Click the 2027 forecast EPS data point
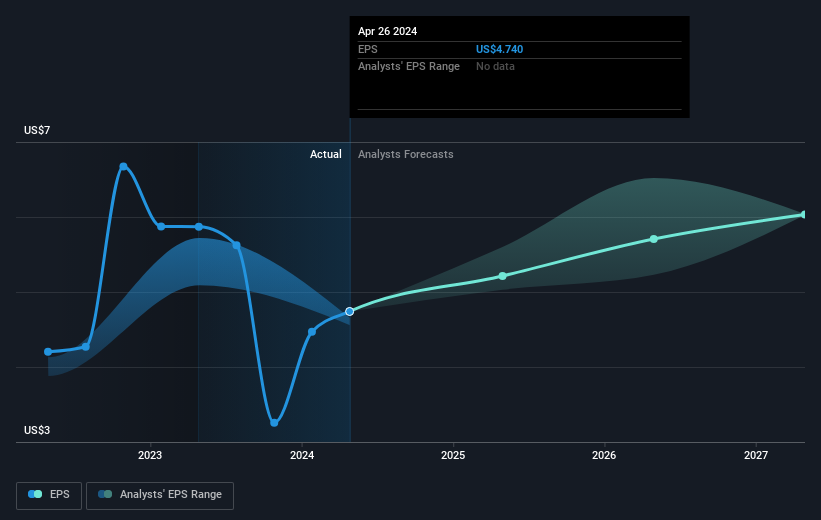 point(804,215)
